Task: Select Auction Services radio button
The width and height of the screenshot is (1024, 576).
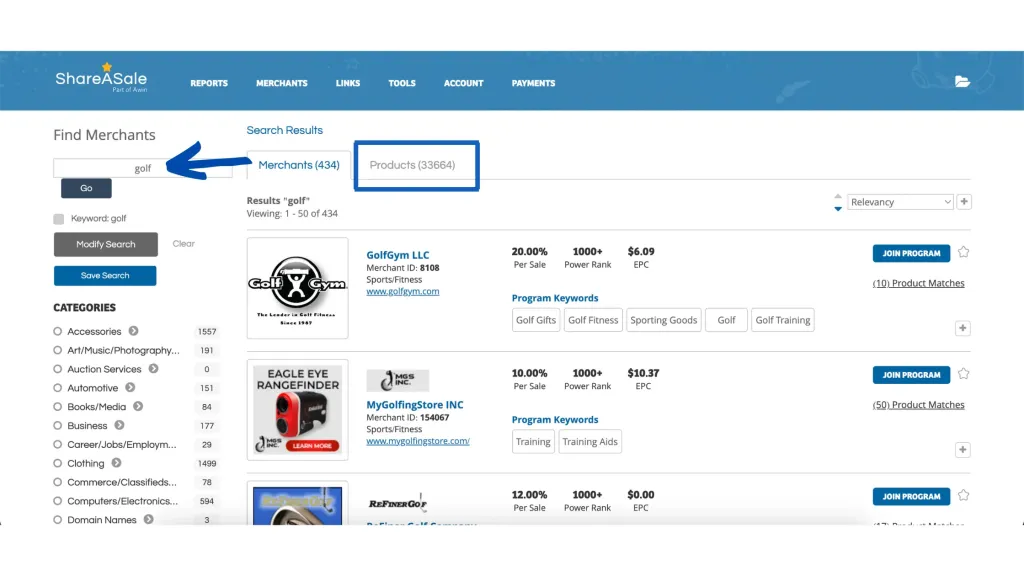Action: (x=57, y=369)
